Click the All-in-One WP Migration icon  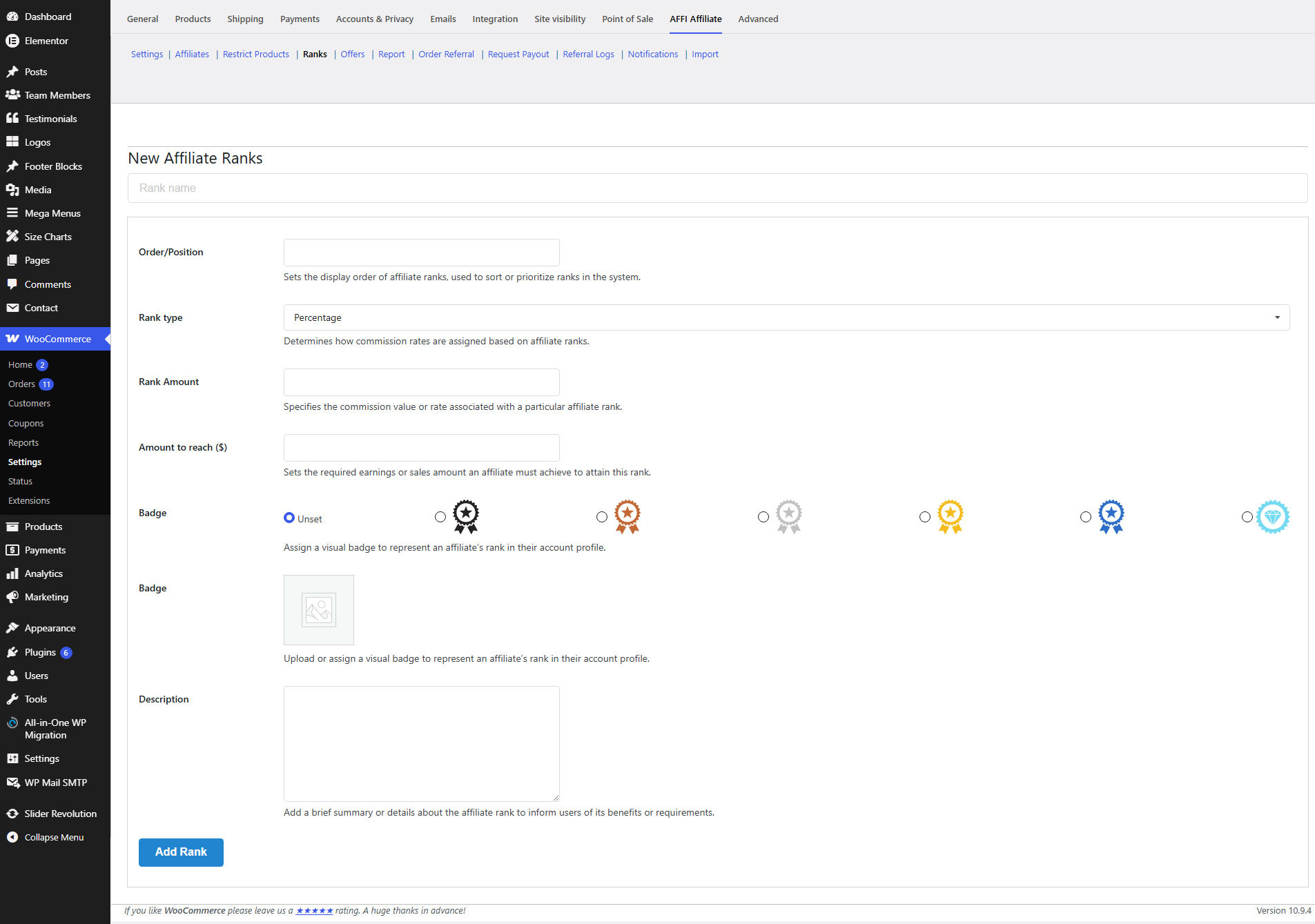tap(12, 723)
